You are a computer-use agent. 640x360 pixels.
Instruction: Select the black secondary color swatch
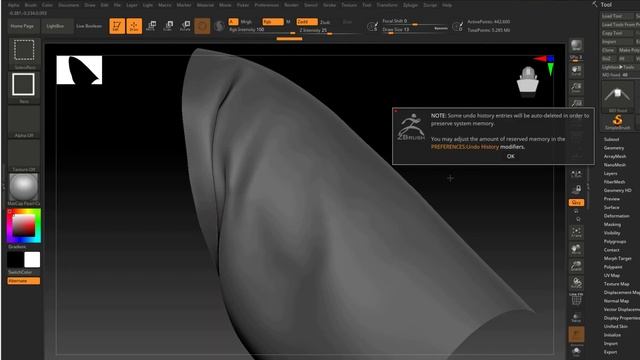tap(16, 260)
